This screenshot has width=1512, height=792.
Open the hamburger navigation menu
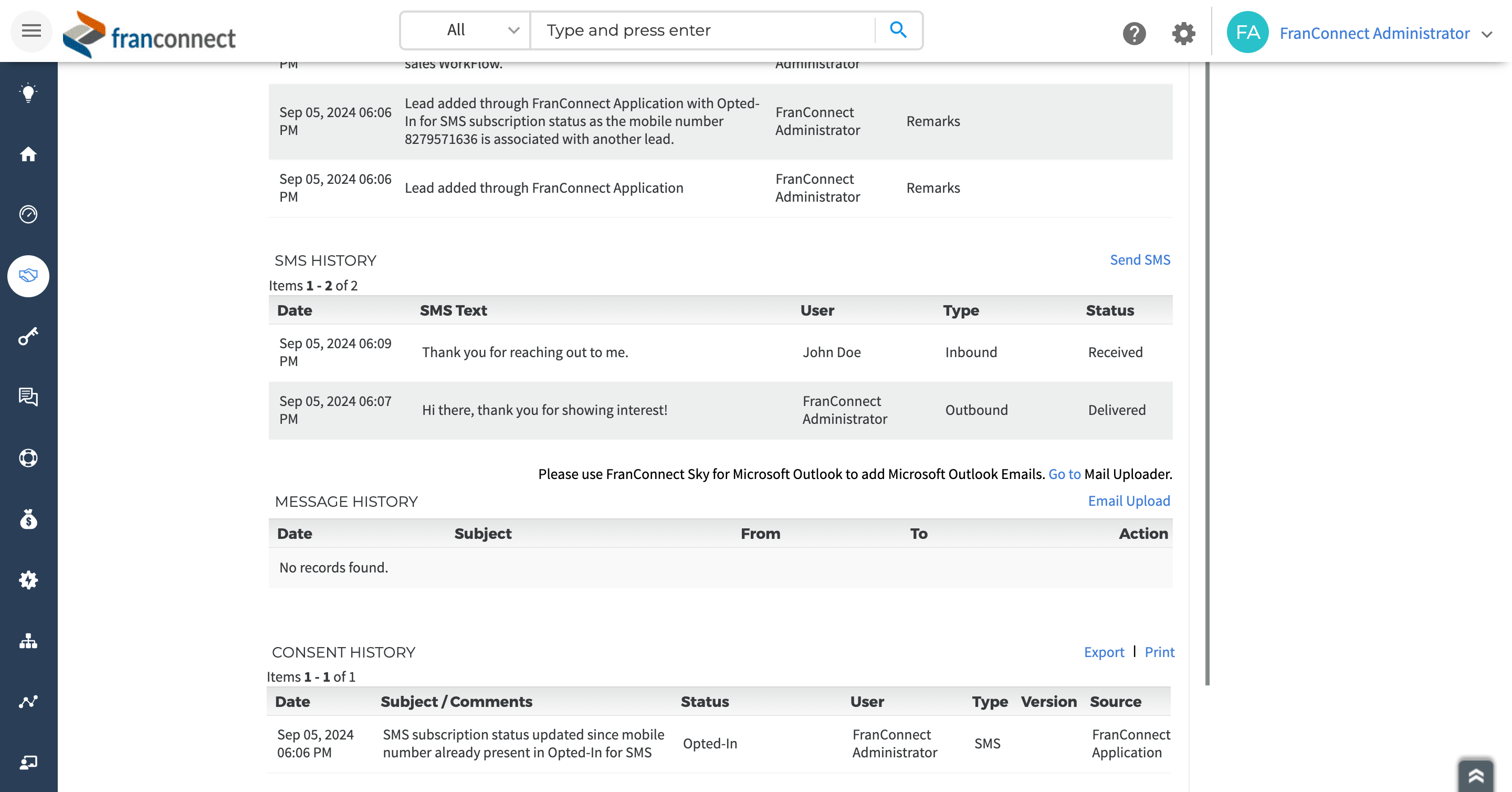point(31,31)
